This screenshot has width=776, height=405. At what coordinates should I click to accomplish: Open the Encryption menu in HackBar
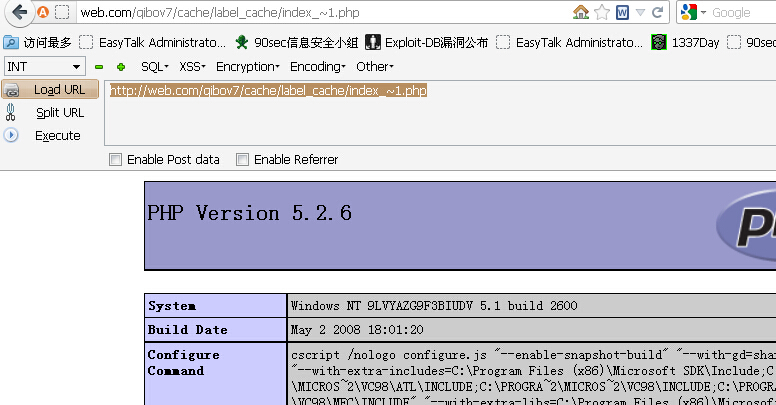(x=248, y=66)
